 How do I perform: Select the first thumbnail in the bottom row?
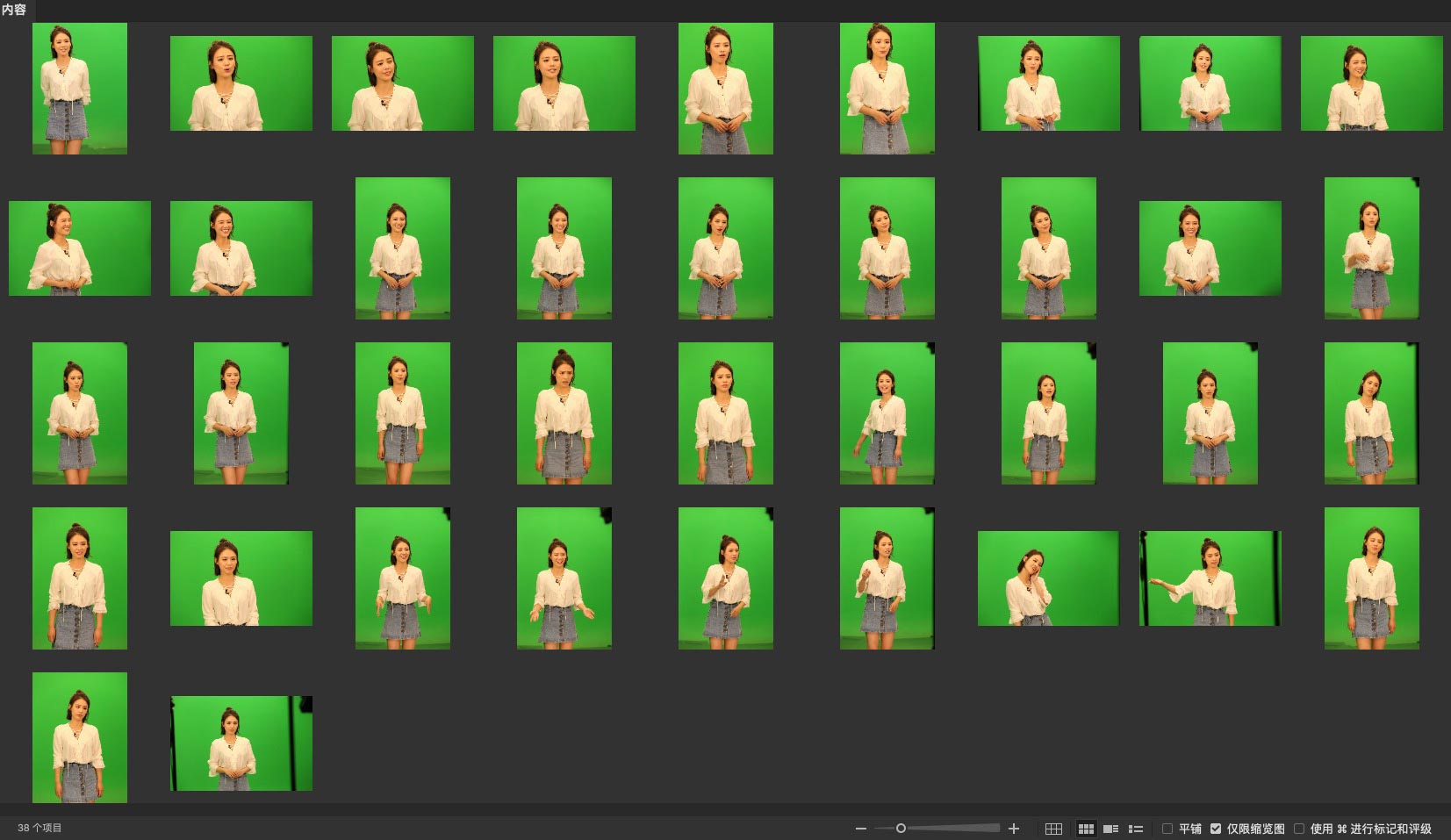[80, 737]
